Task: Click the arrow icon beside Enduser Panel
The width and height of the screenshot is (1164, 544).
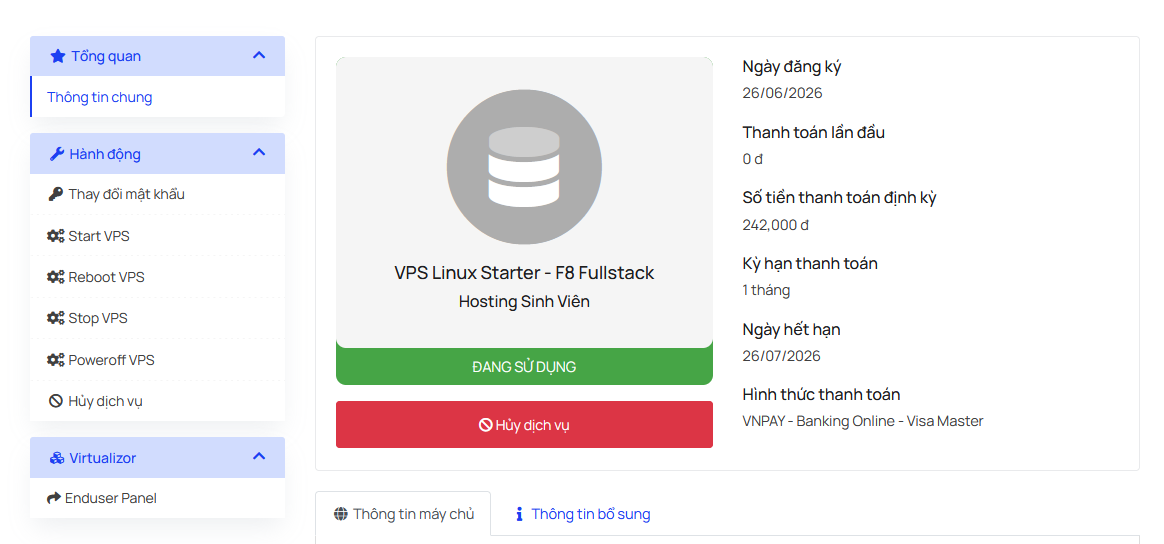Action: pyautogui.click(x=54, y=499)
